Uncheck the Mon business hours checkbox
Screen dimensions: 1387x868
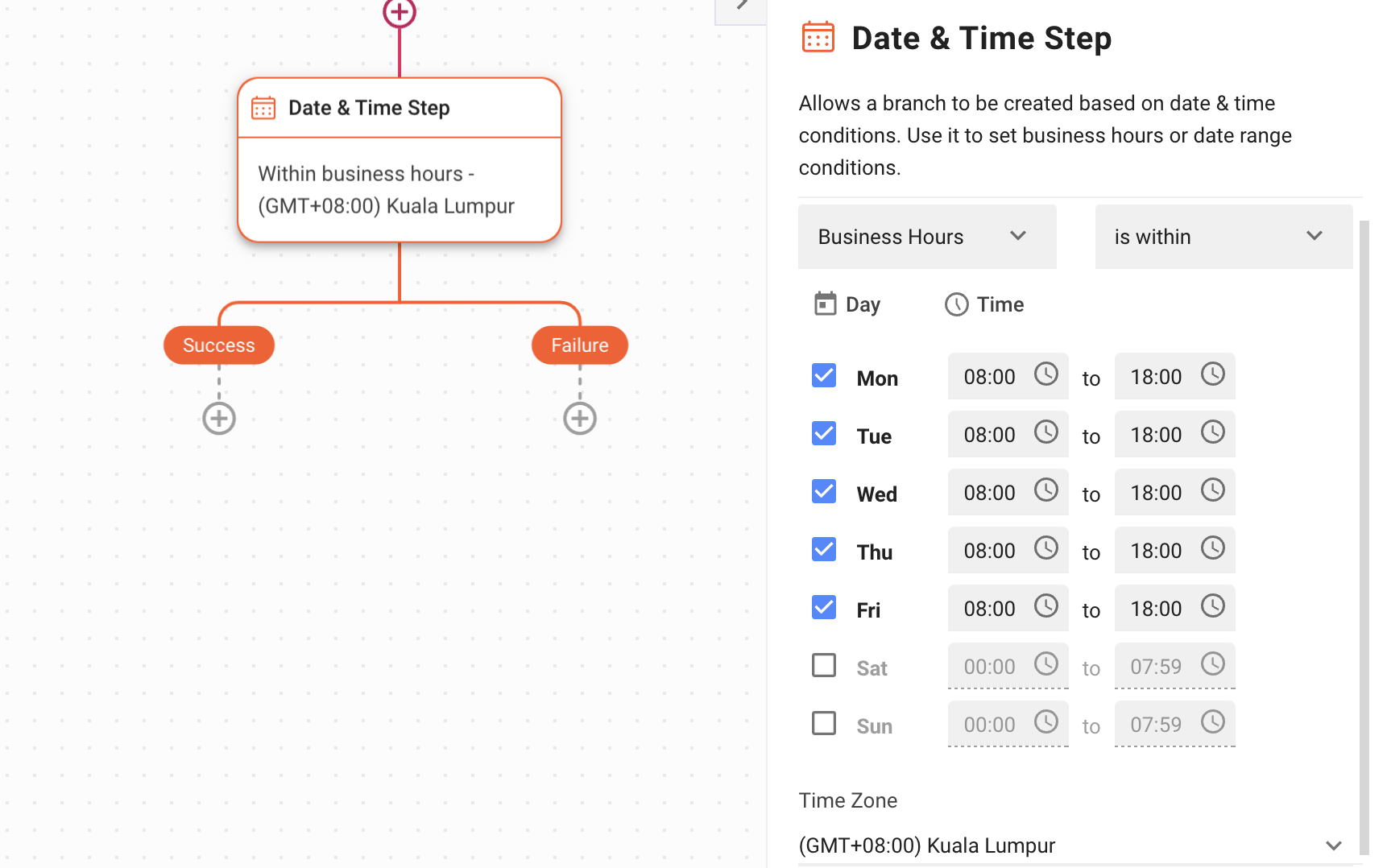tap(823, 375)
